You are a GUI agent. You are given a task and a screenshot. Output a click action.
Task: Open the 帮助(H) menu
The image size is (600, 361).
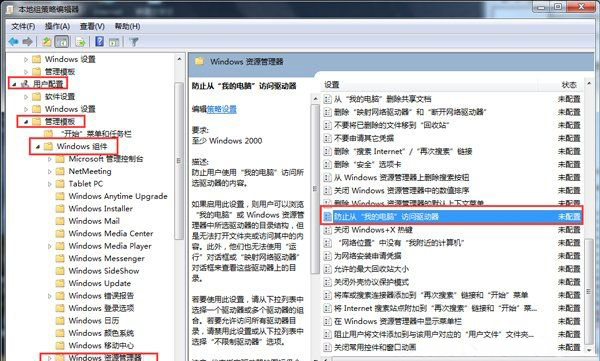click(127, 26)
